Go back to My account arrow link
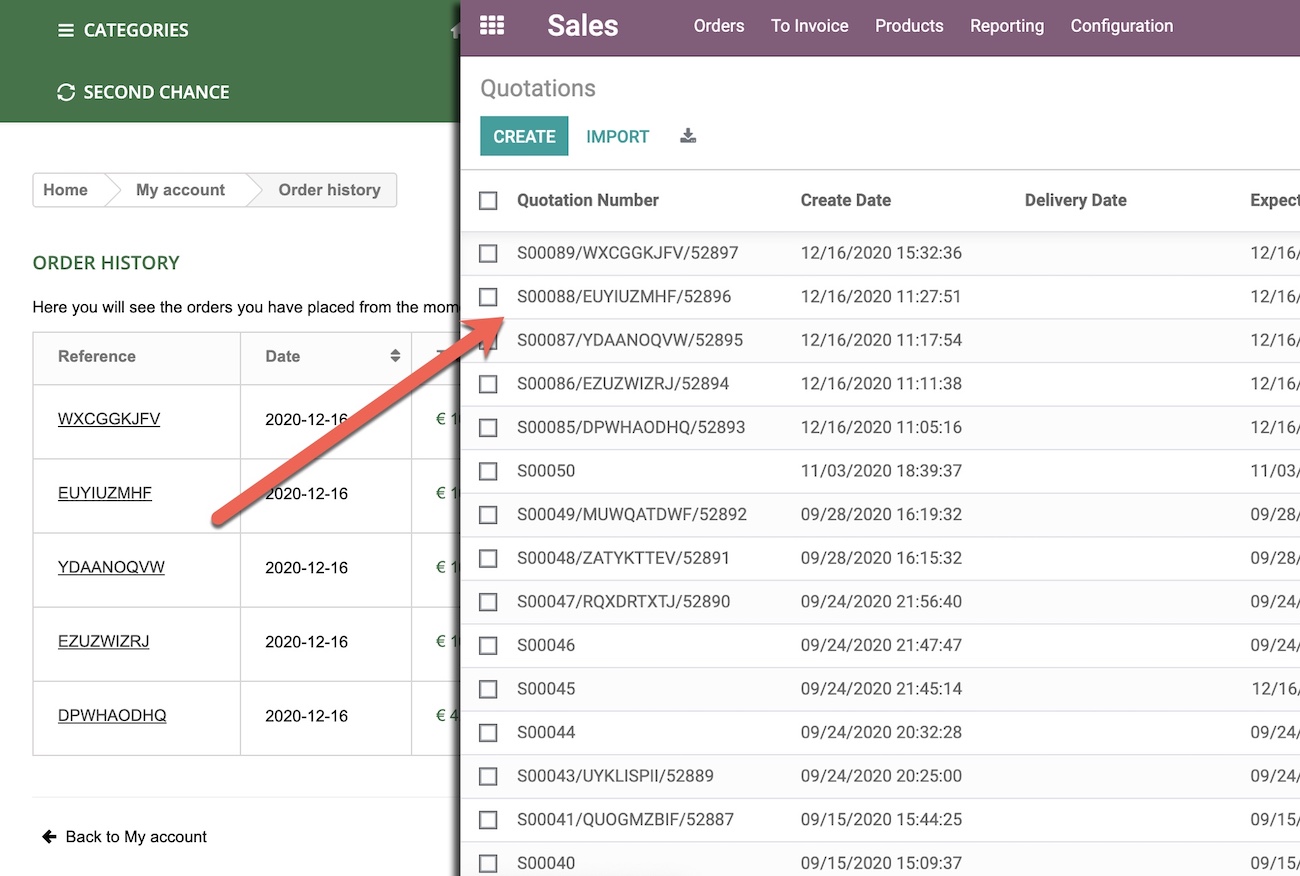The image size is (1300, 876). pyautogui.click(x=125, y=836)
